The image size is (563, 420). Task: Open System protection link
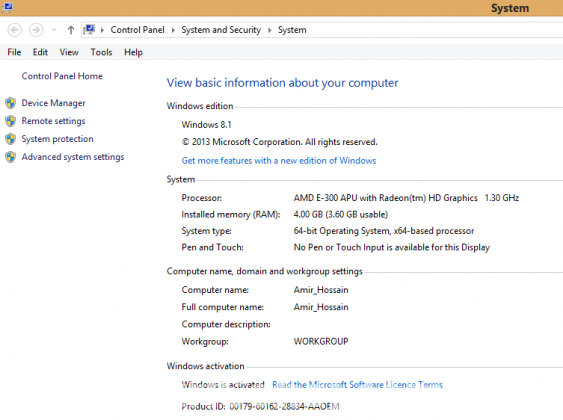[57, 139]
